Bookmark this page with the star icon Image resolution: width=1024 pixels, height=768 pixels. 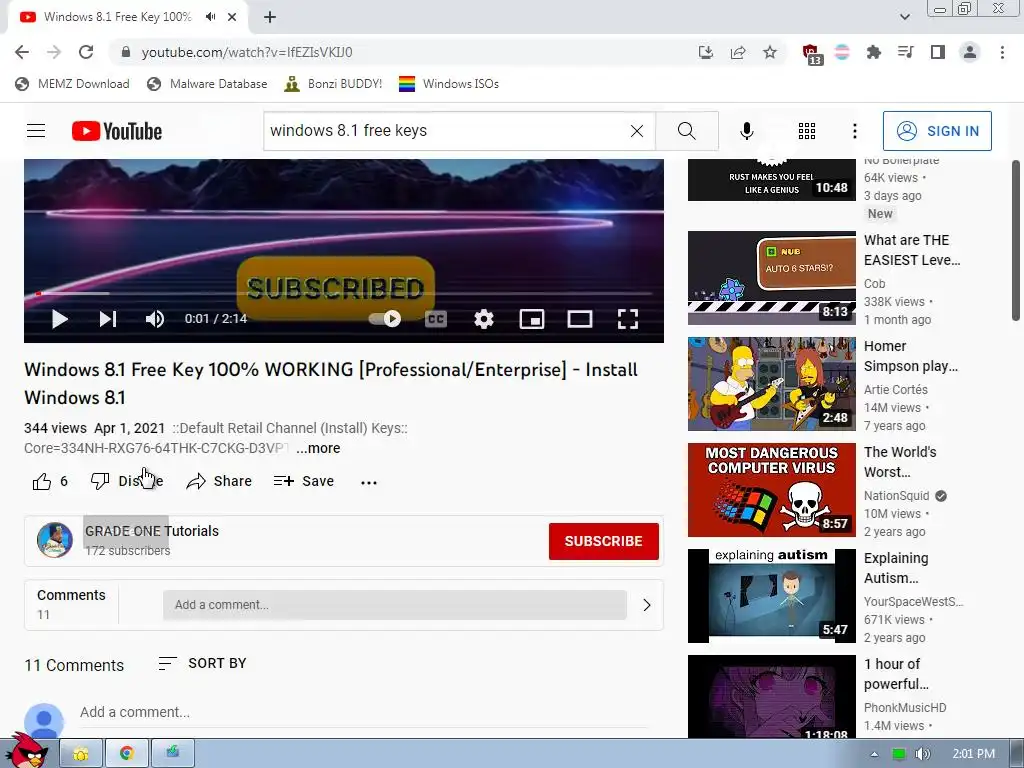coord(770,52)
